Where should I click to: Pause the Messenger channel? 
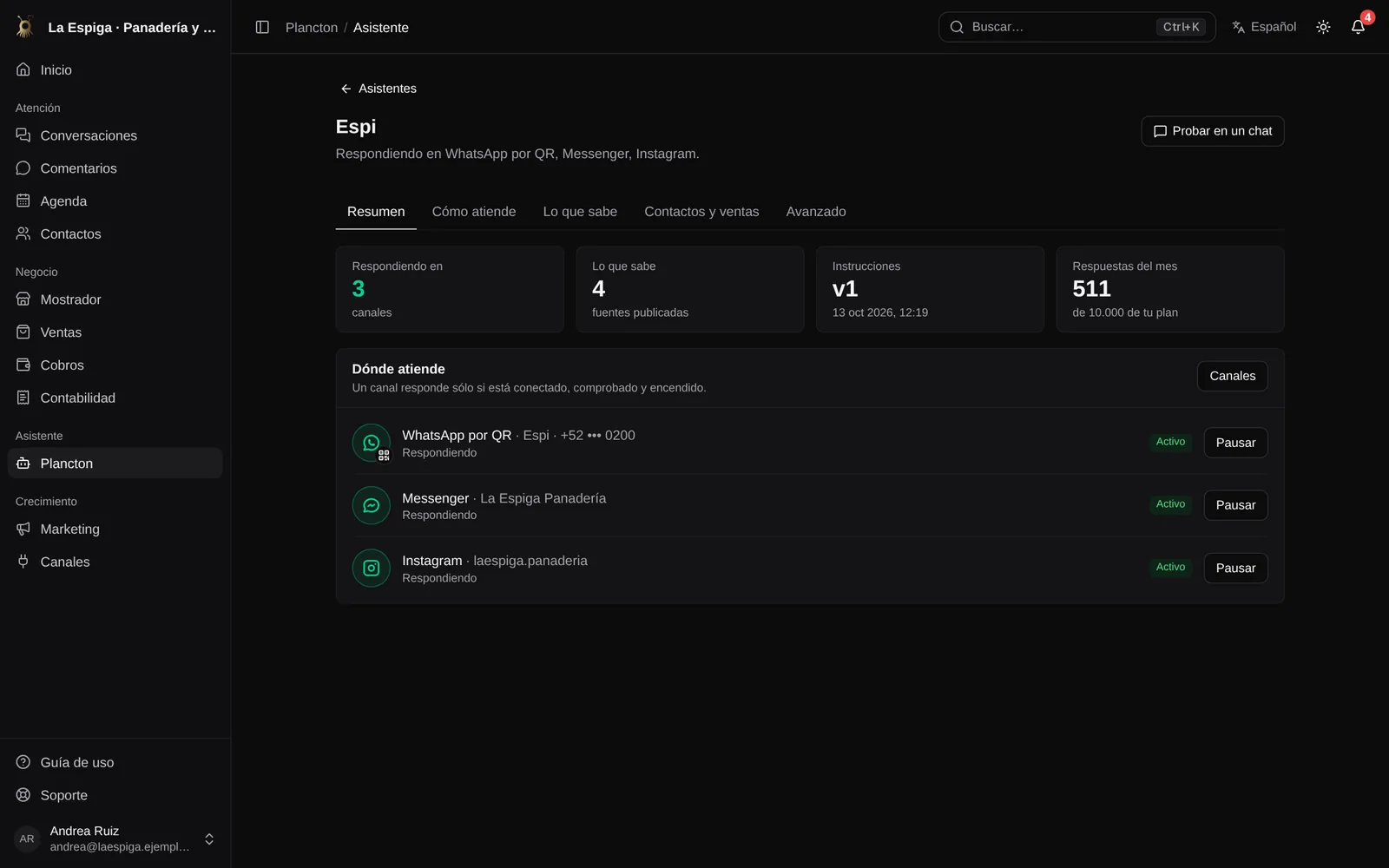1235,505
